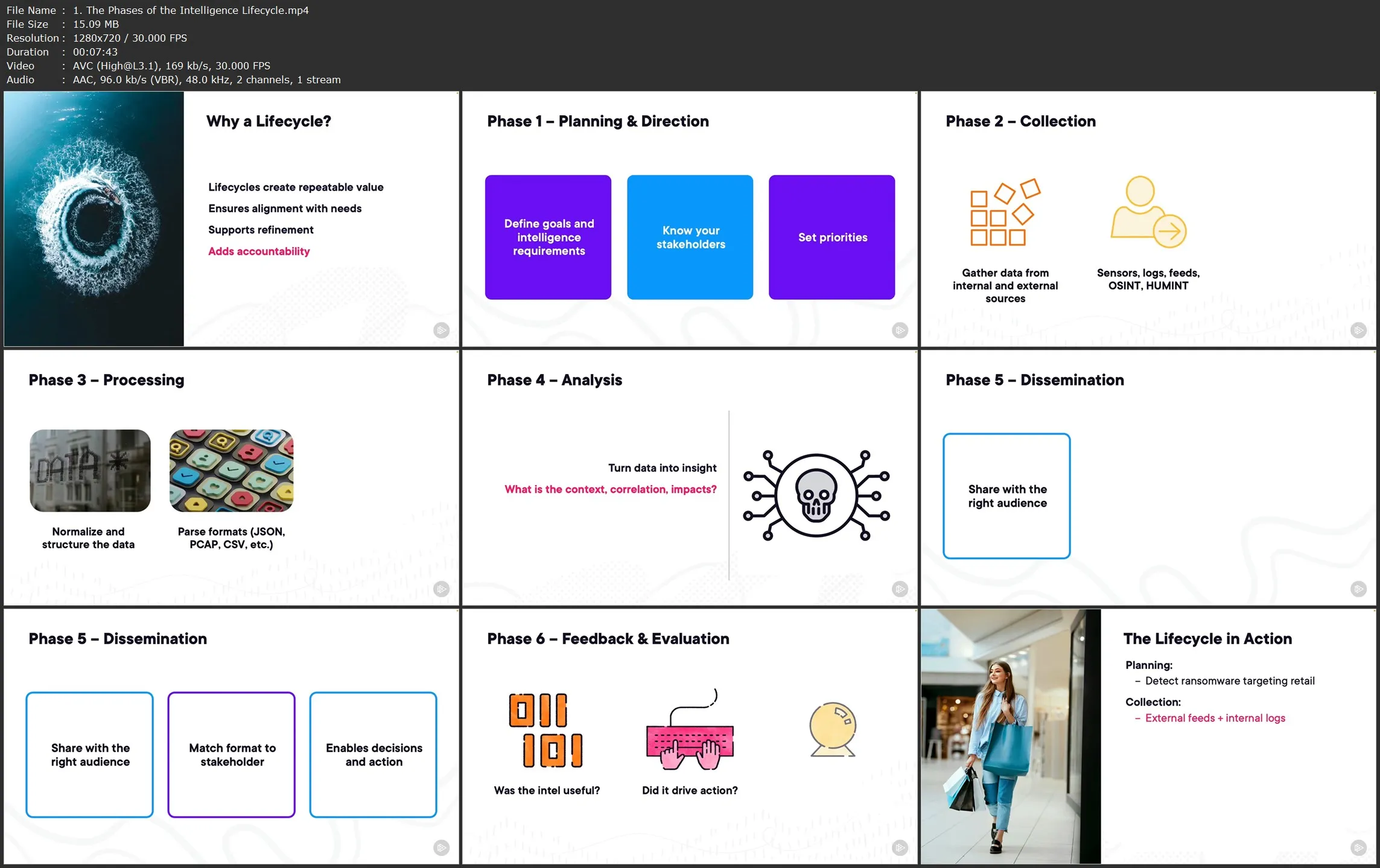Click the Share with the right audience box in the single-box Phase 5 slide
The height and width of the screenshot is (868, 1380).
pos(1007,496)
